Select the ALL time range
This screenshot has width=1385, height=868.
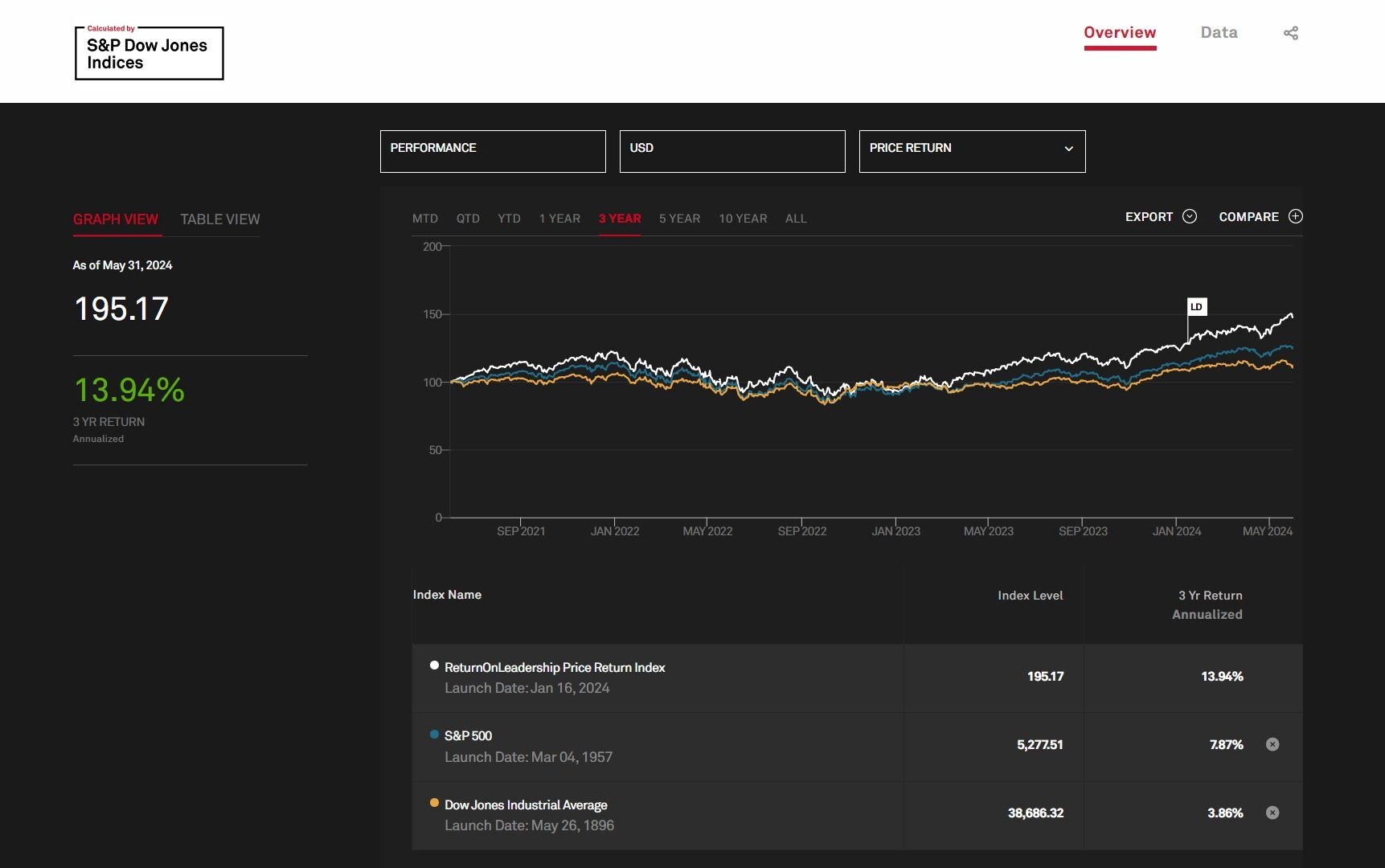click(796, 219)
